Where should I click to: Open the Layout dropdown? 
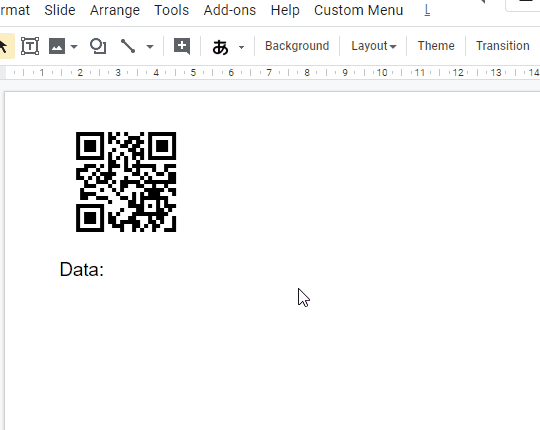(374, 46)
